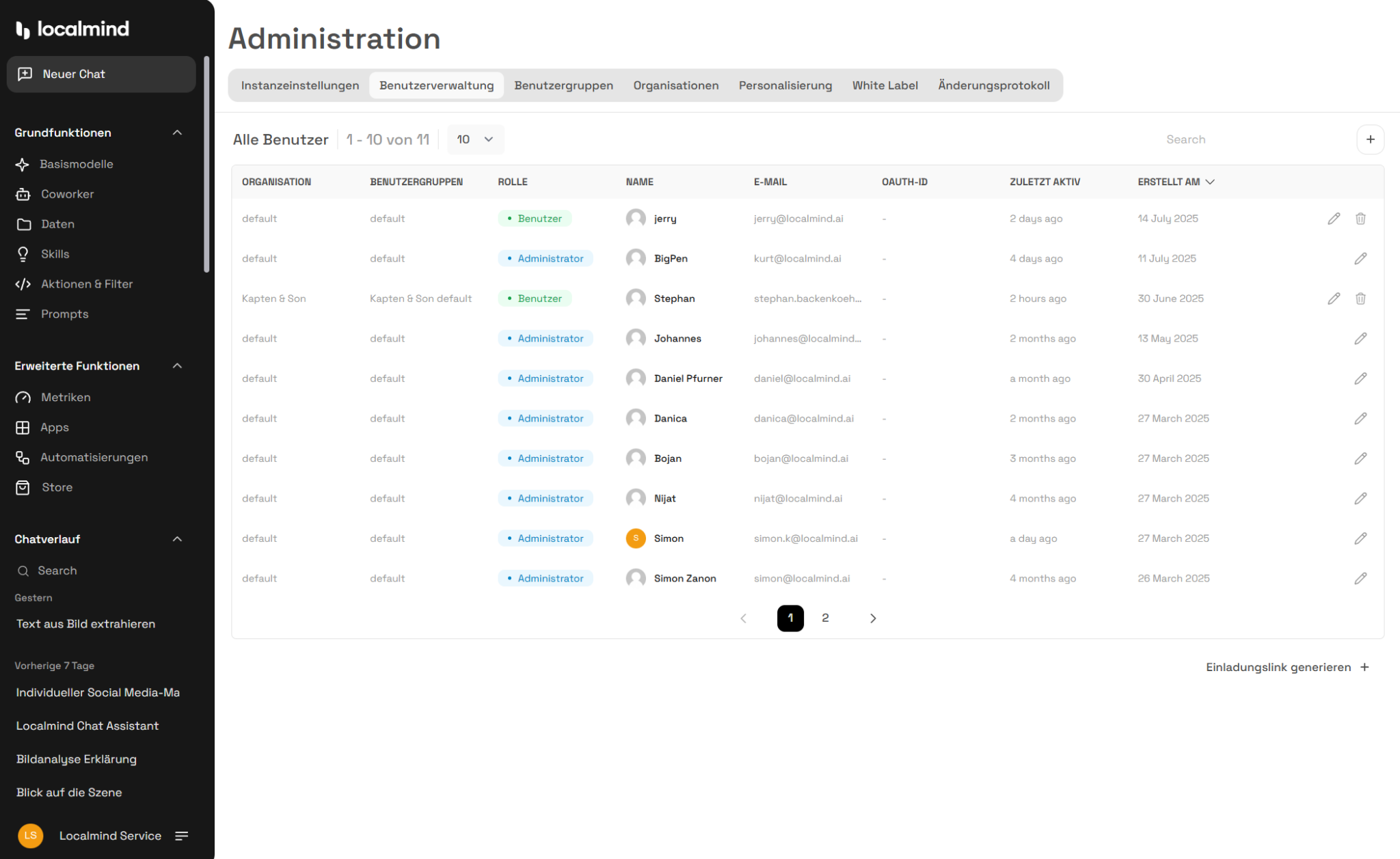Collapse the Grundfunktionen section

(x=177, y=133)
